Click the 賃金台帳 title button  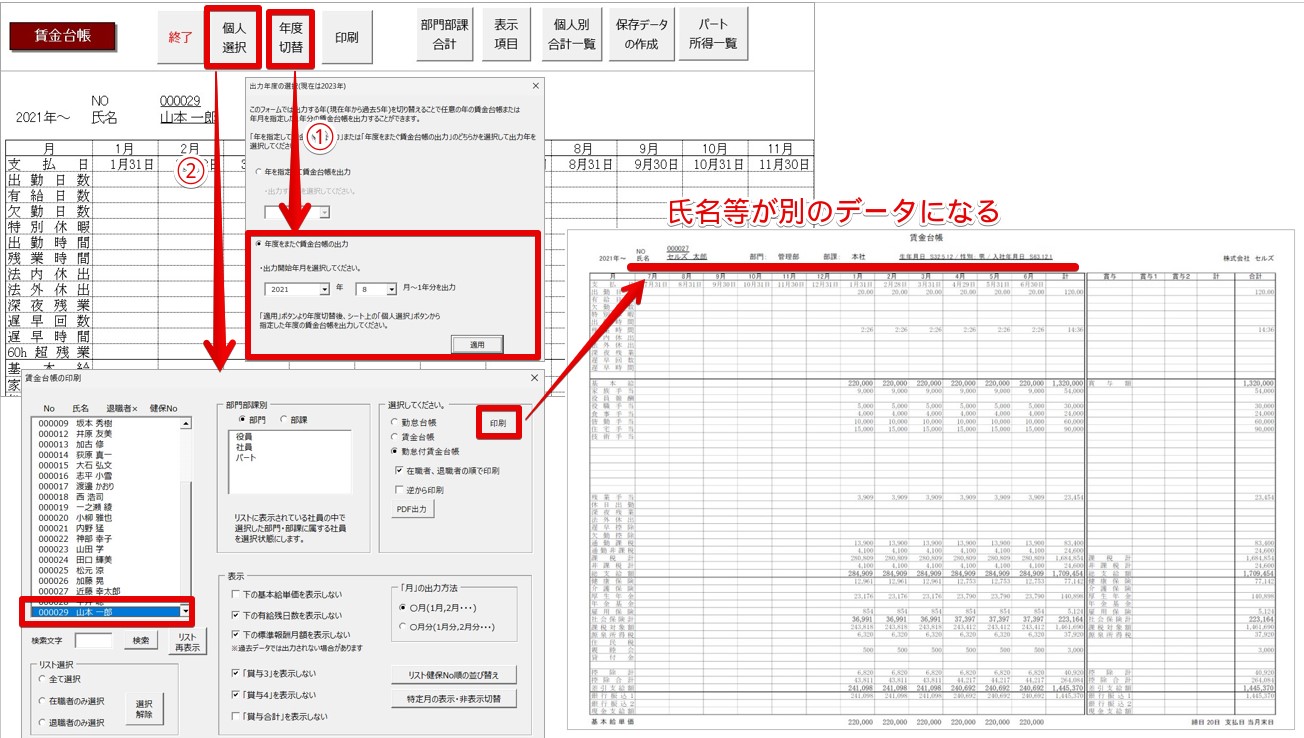63,35
